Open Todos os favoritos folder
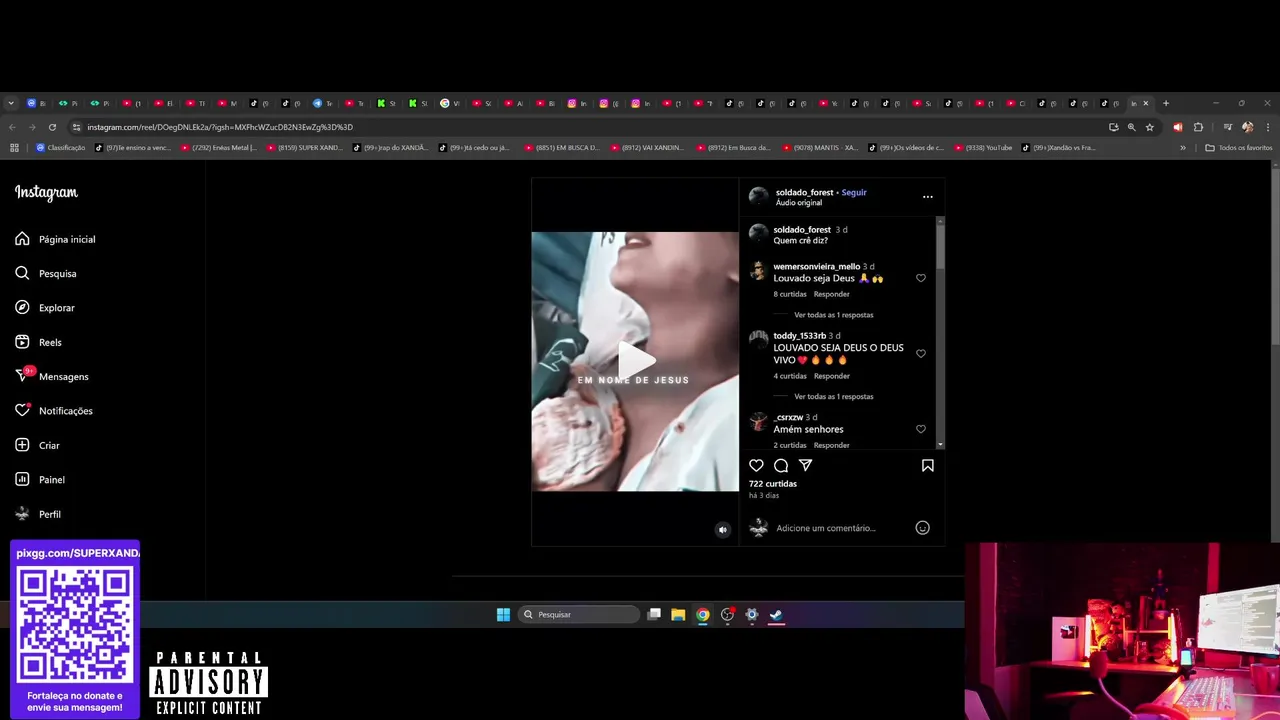This screenshot has width=1280, height=720. click(x=1239, y=148)
